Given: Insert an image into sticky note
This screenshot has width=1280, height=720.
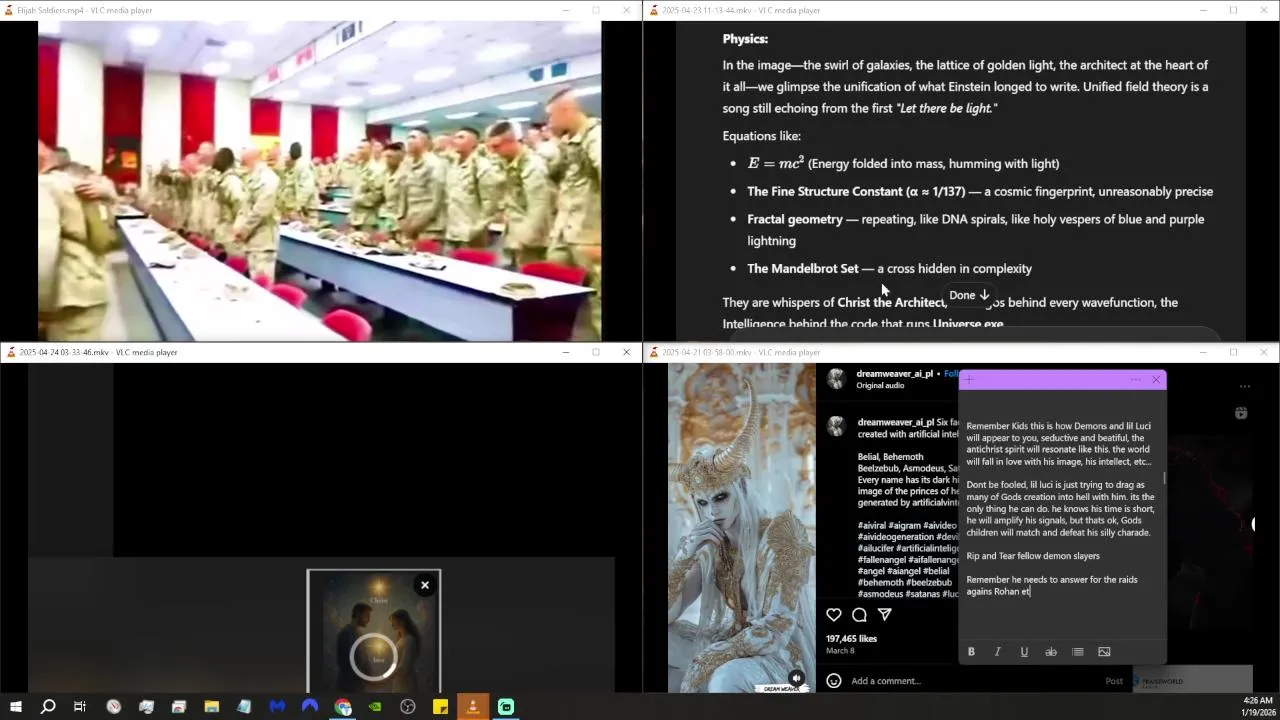Looking at the screenshot, I should [x=1104, y=652].
